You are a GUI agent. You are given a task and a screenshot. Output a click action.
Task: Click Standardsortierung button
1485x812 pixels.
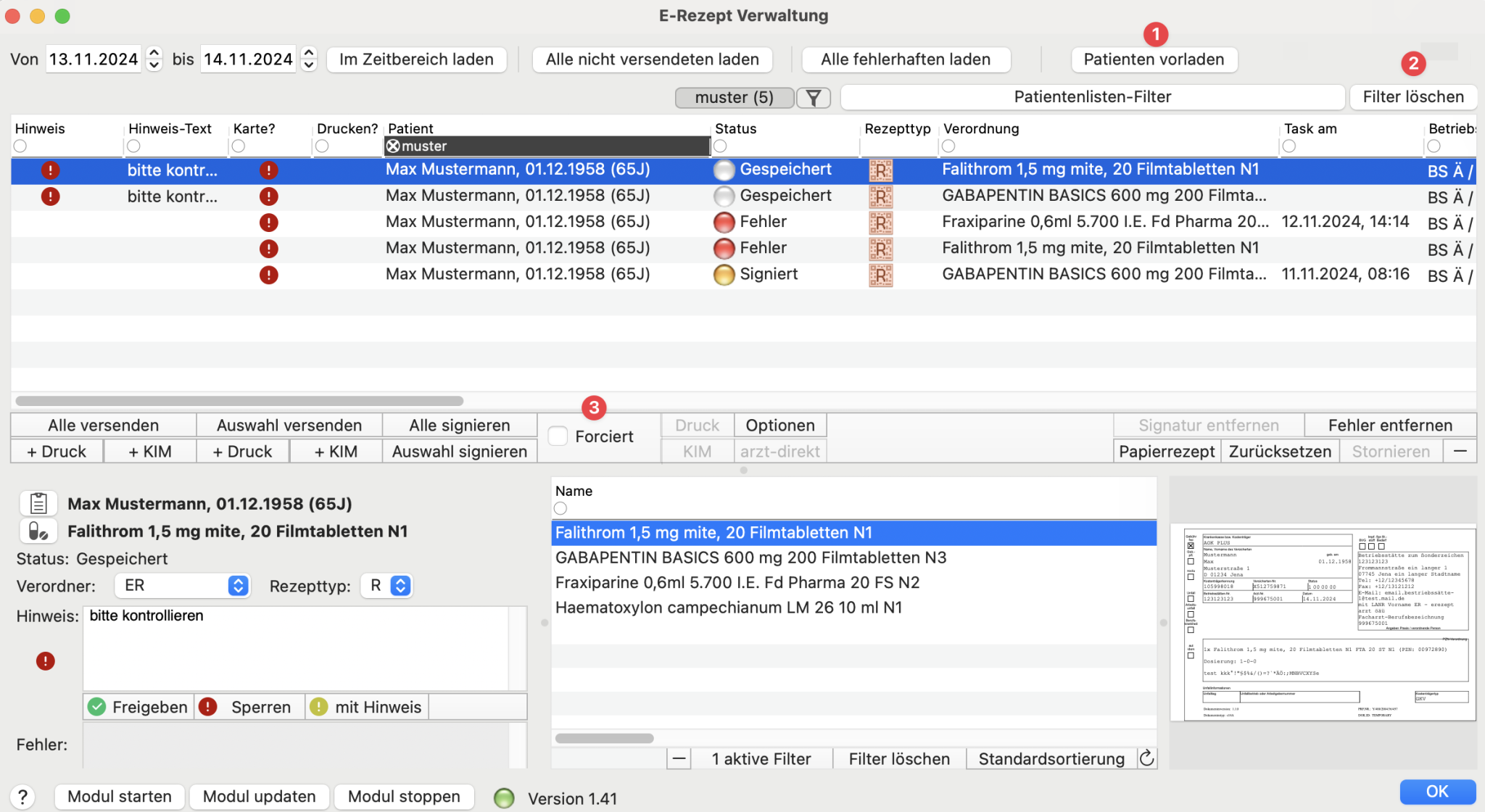(x=1051, y=758)
